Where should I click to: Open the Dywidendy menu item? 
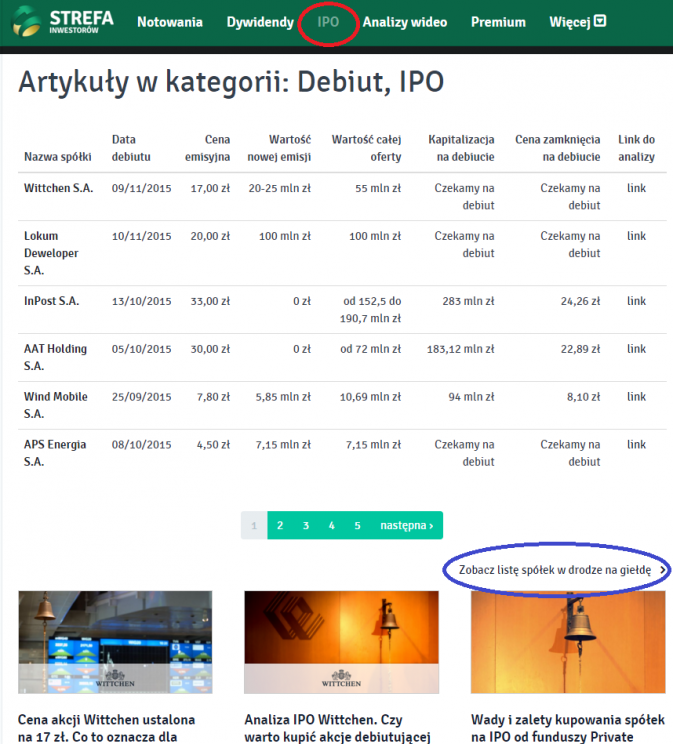(260, 22)
